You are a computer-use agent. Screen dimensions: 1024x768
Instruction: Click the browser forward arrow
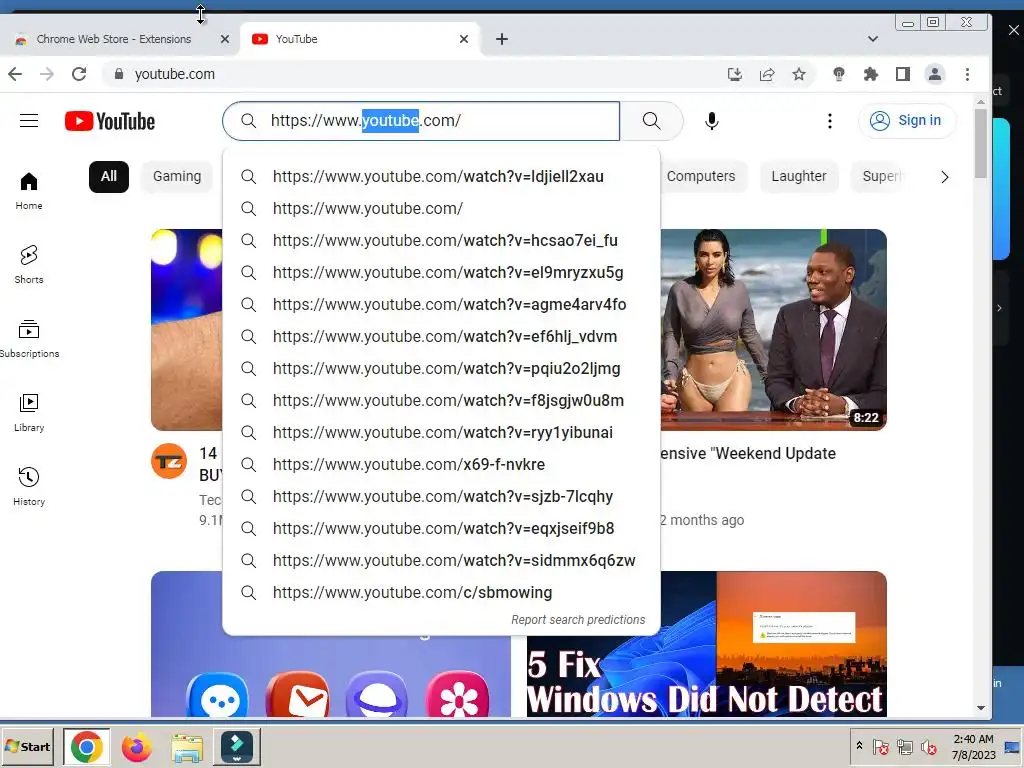coord(47,74)
